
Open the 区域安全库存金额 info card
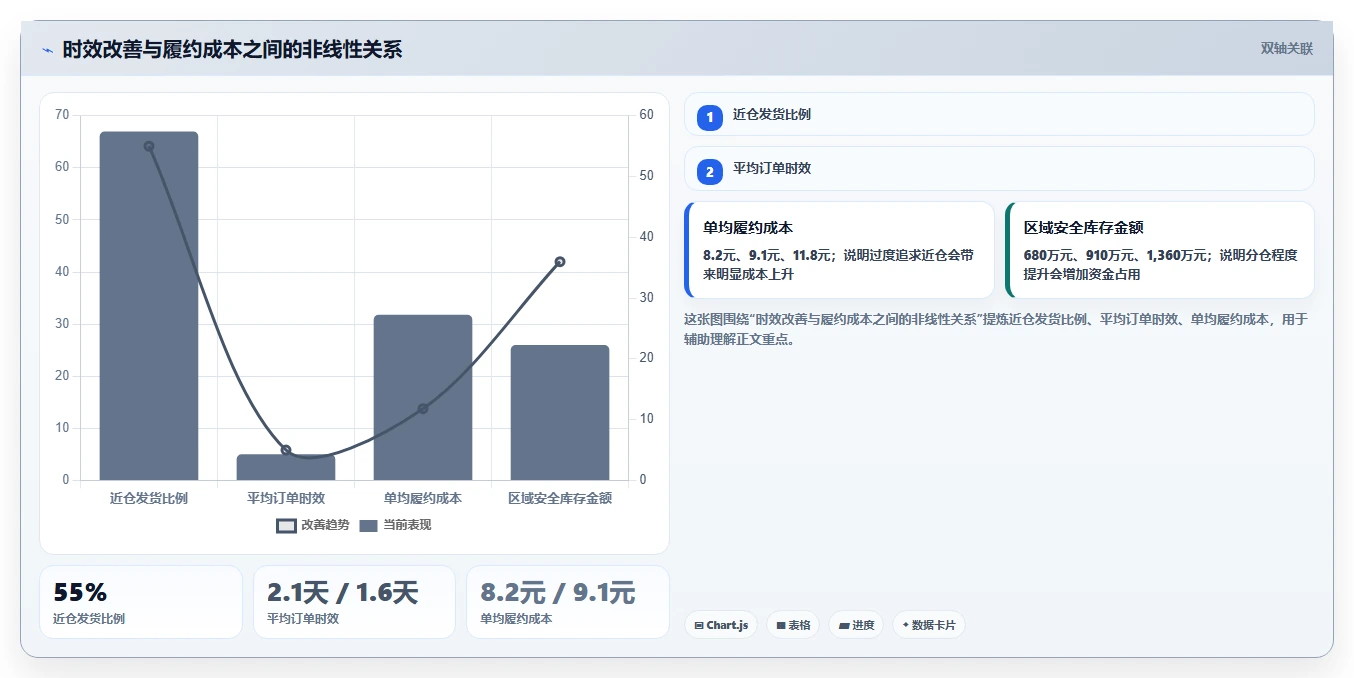[1160, 250]
